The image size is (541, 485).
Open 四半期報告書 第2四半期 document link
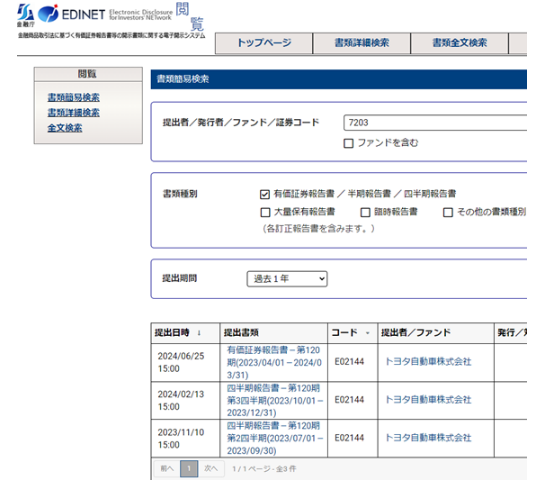(x=274, y=438)
